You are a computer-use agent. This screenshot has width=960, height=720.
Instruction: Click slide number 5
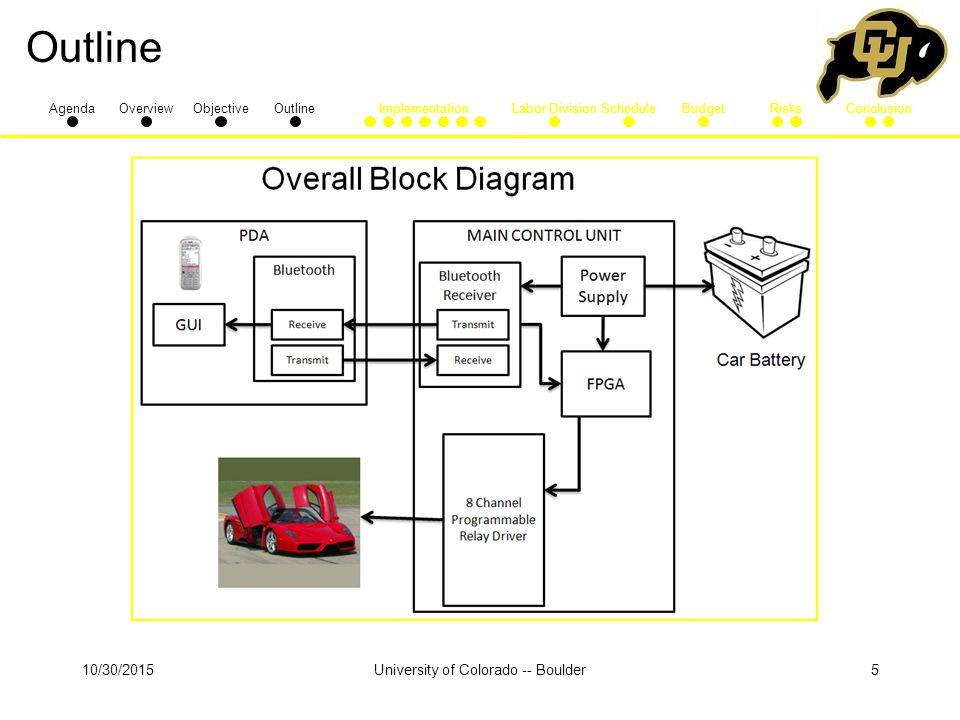(875, 670)
